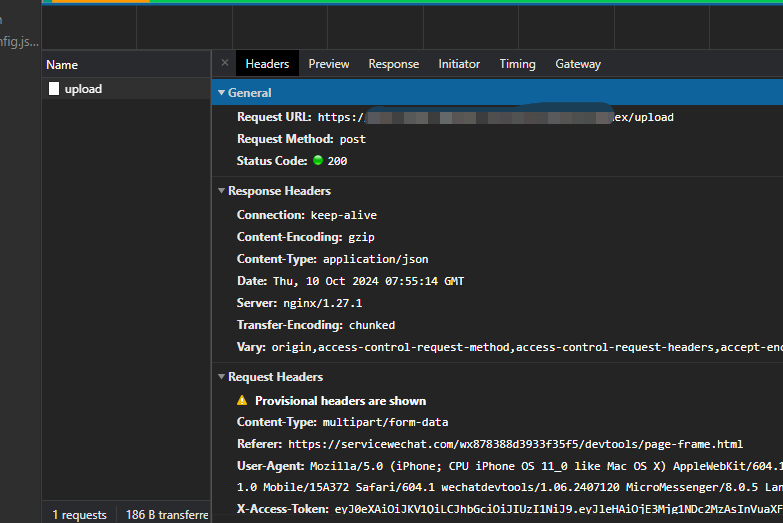Click the Transfer-Encoding chunked value
The height and width of the screenshot is (523, 783).
click(372, 325)
